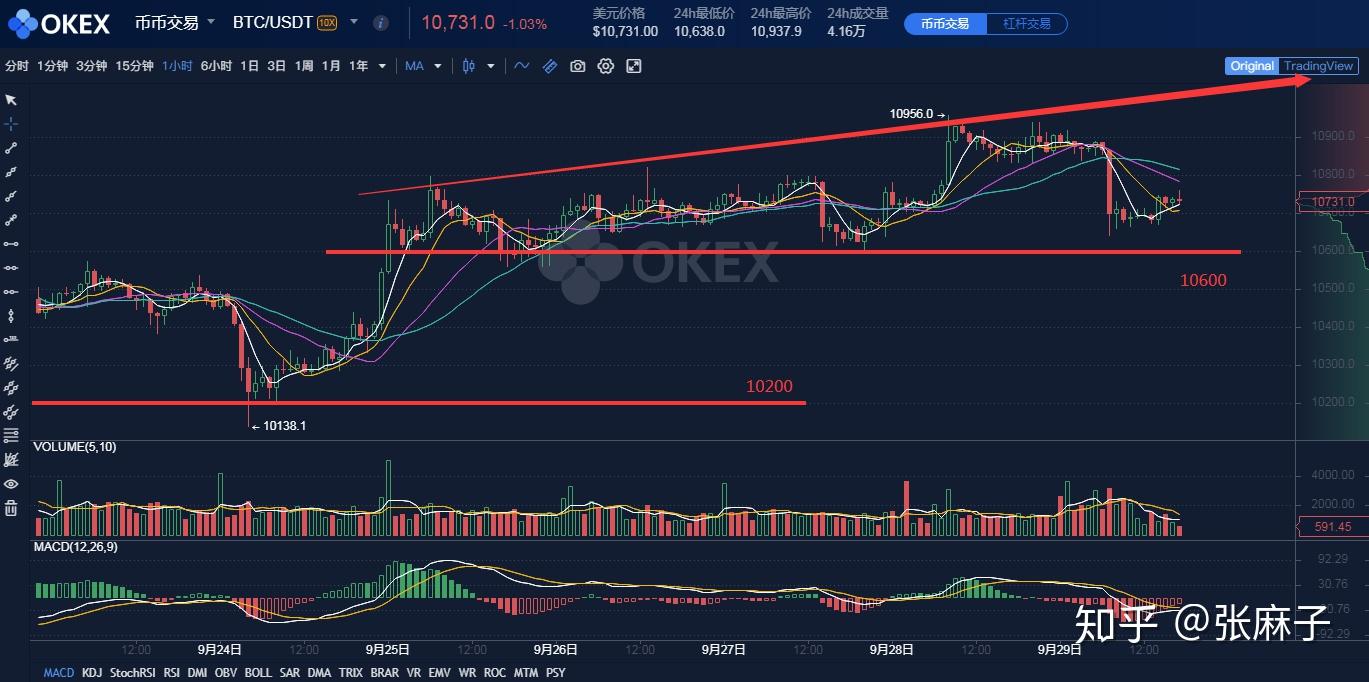
Task: Click the 24h low value 10,638.0
Action: tap(700, 31)
